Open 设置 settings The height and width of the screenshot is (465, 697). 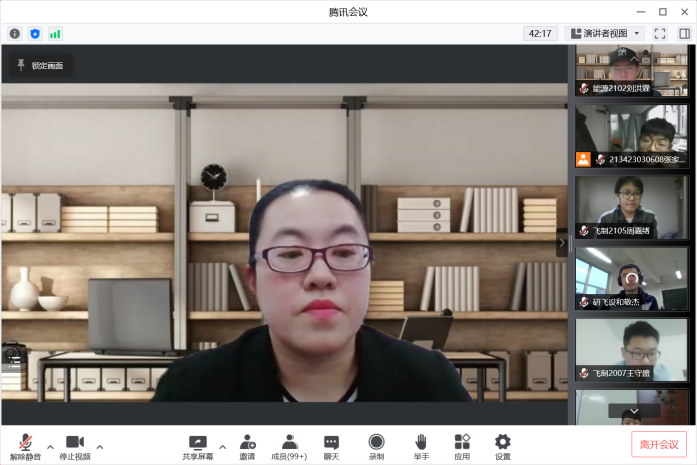pos(503,446)
